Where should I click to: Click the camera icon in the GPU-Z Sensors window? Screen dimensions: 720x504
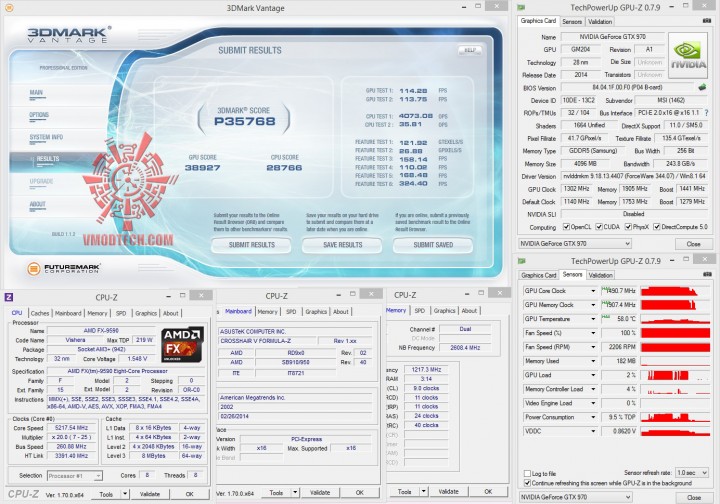(x=707, y=274)
